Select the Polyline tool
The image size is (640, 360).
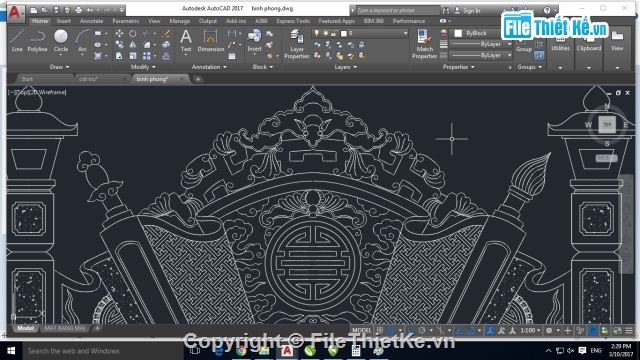tap(37, 40)
